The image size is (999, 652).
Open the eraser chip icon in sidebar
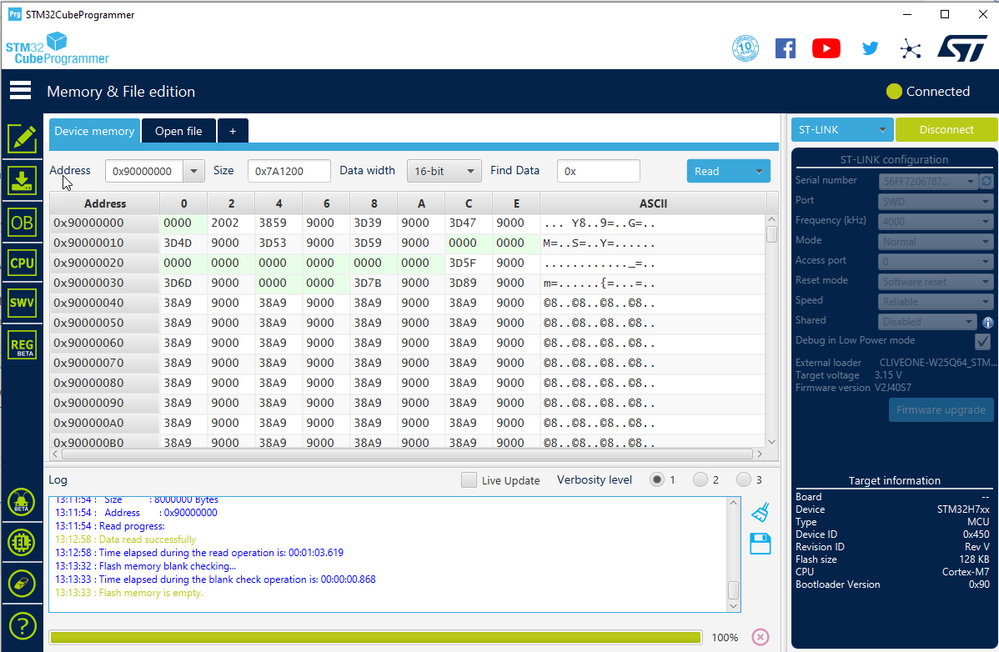point(22,583)
